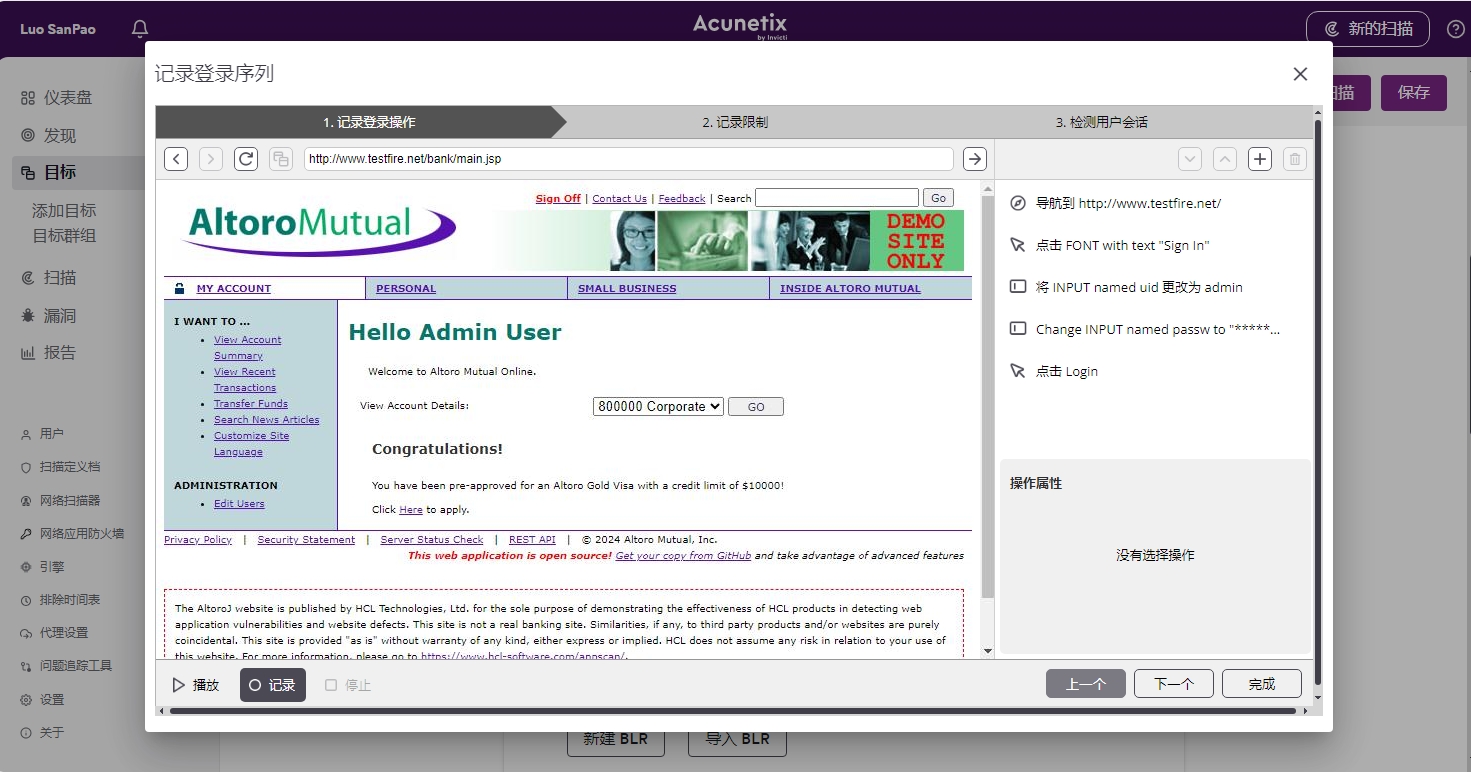The height and width of the screenshot is (772, 1471).
Task: Open the Transfer Funds link
Action: click(x=251, y=403)
